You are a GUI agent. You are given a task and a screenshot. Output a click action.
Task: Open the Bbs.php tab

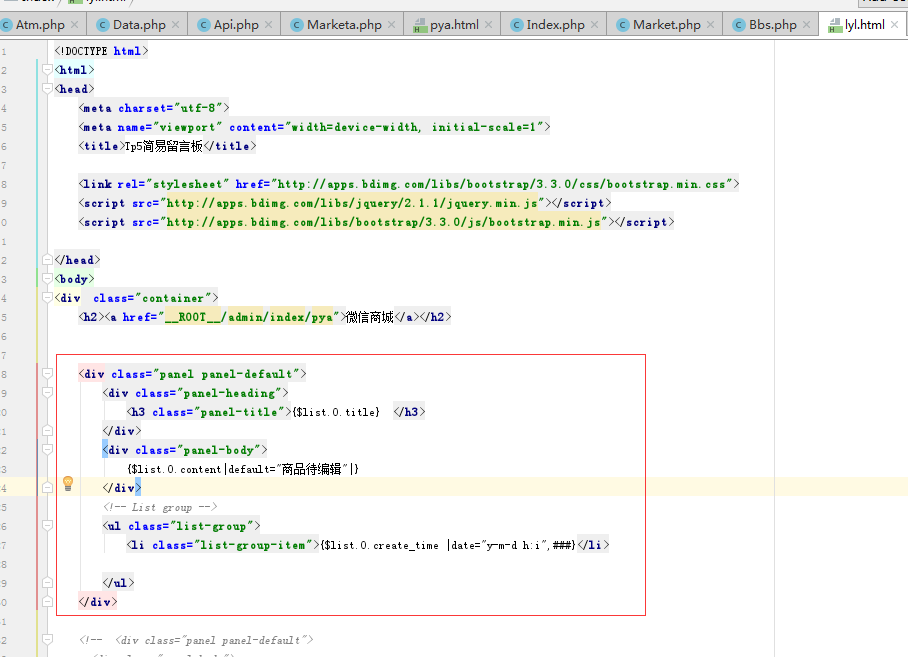point(772,25)
